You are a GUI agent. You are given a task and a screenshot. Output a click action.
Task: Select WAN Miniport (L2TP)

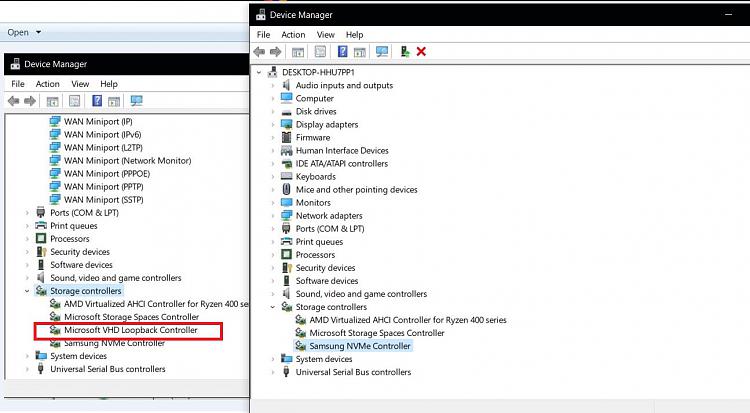coord(103,147)
